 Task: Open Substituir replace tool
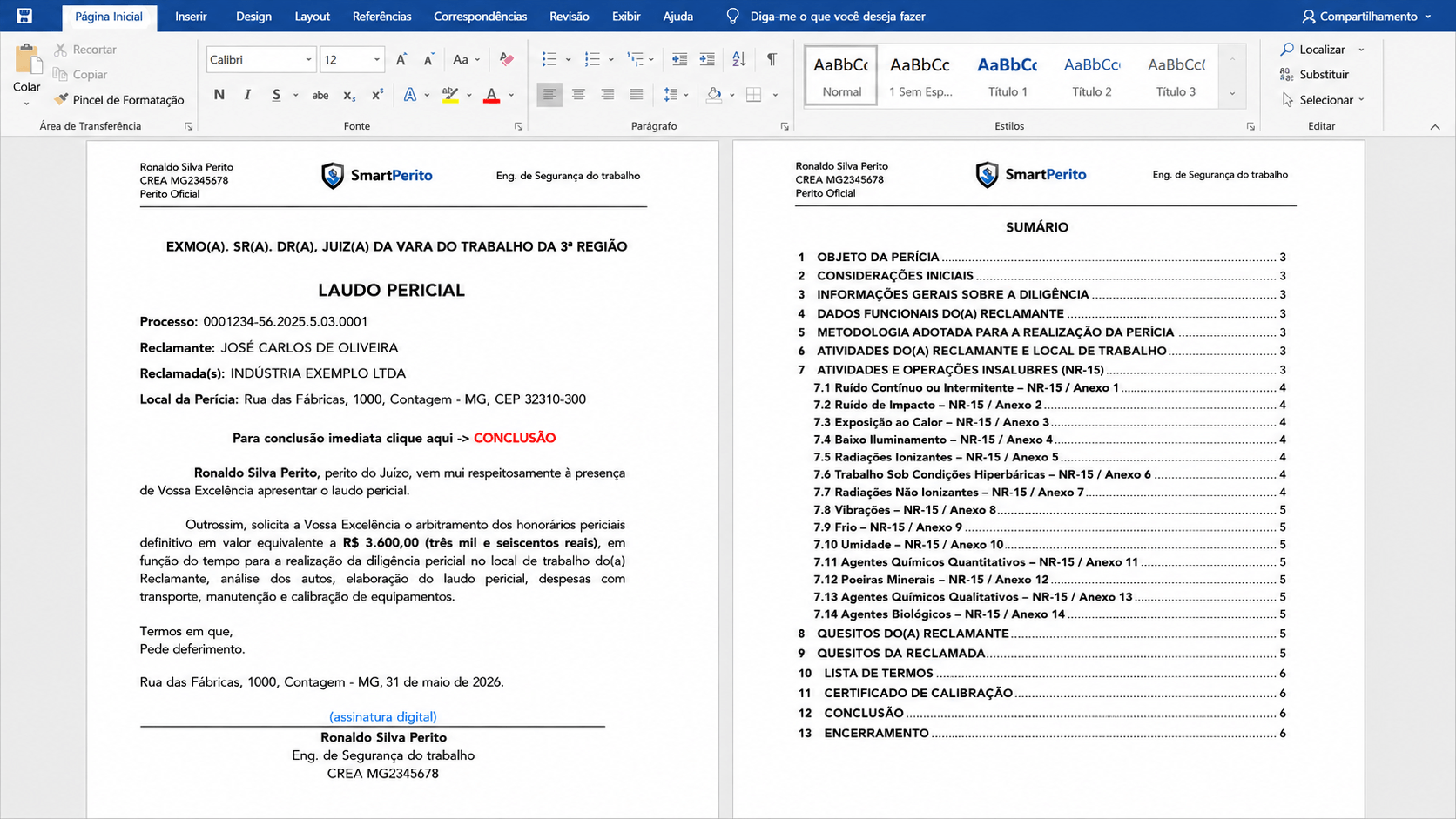(x=1314, y=75)
